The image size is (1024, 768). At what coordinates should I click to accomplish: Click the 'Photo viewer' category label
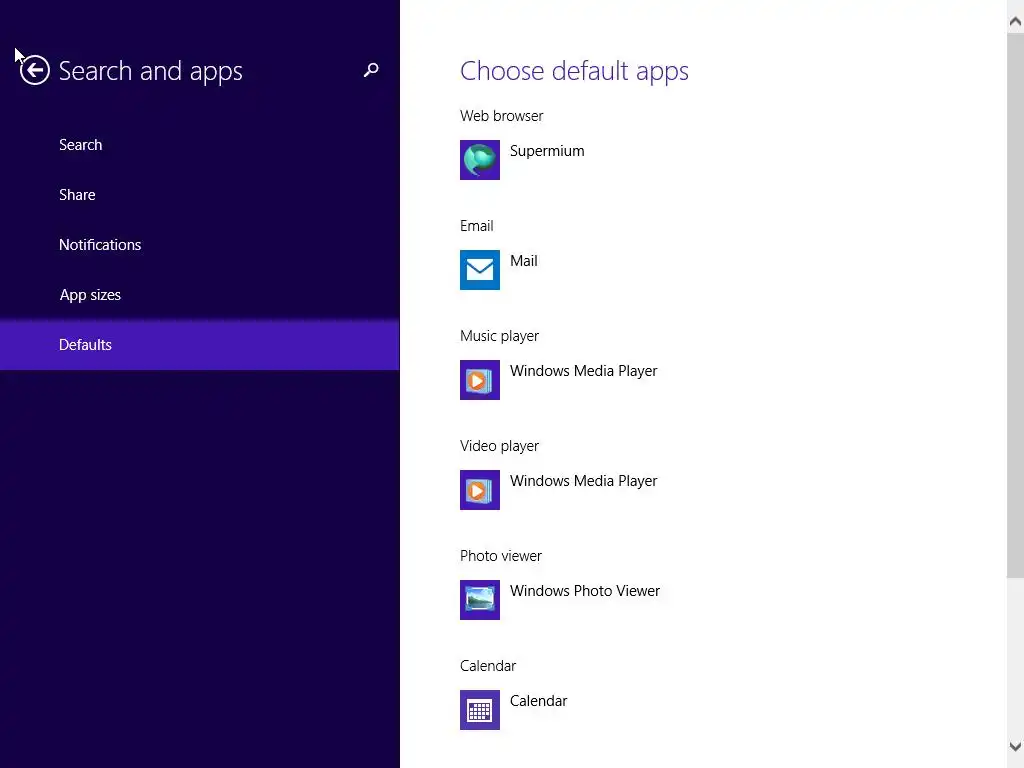coord(500,556)
